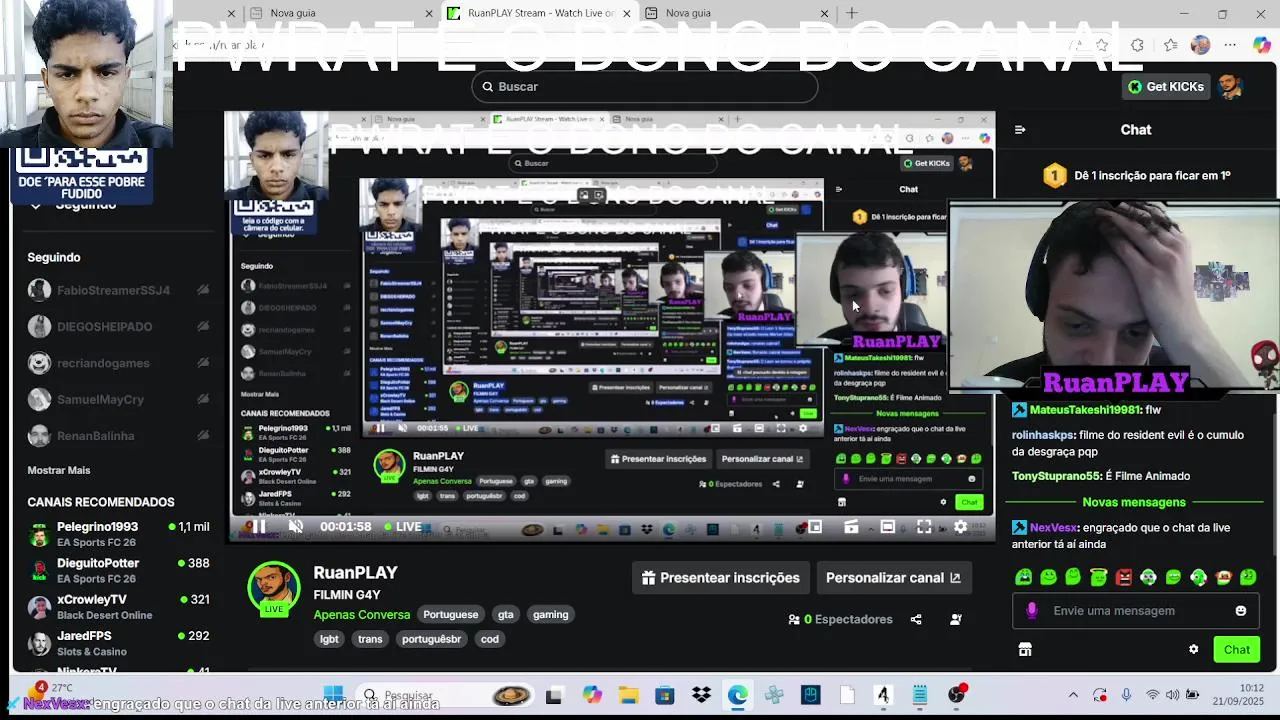Open the Kick search box Buscar
The height and width of the screenshot is (720, 1280).
645,87
